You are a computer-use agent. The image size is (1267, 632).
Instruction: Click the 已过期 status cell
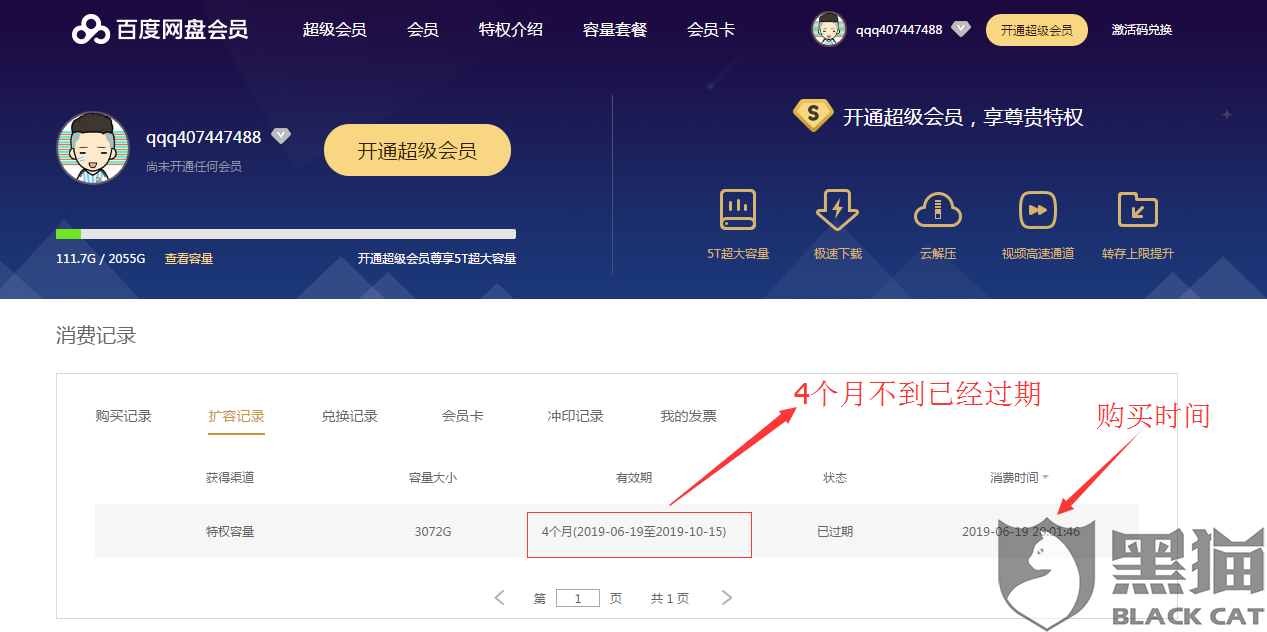tap(835, 531)
